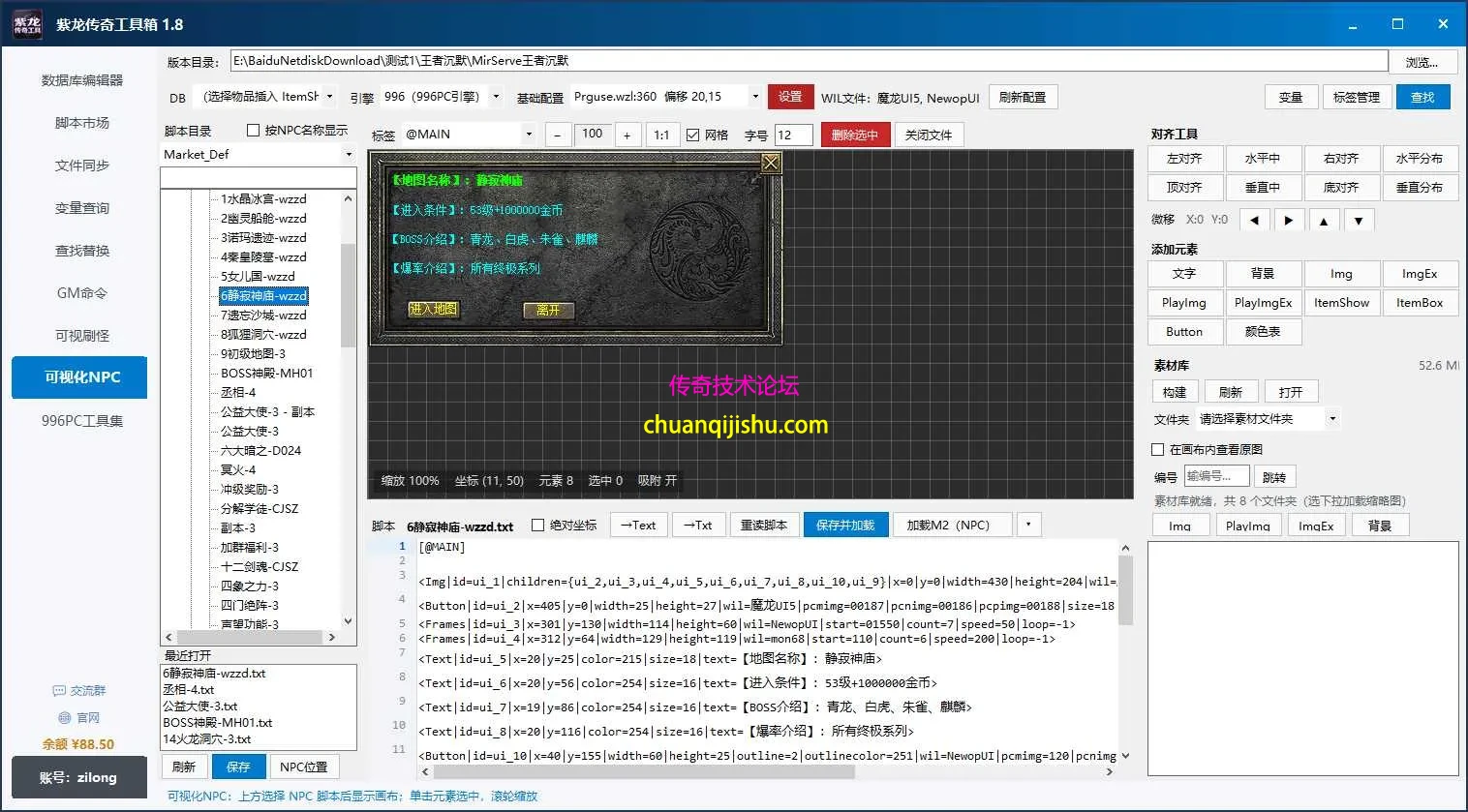Click the 字号 font size field
1468x812 pixels.
tap(794, 135)
